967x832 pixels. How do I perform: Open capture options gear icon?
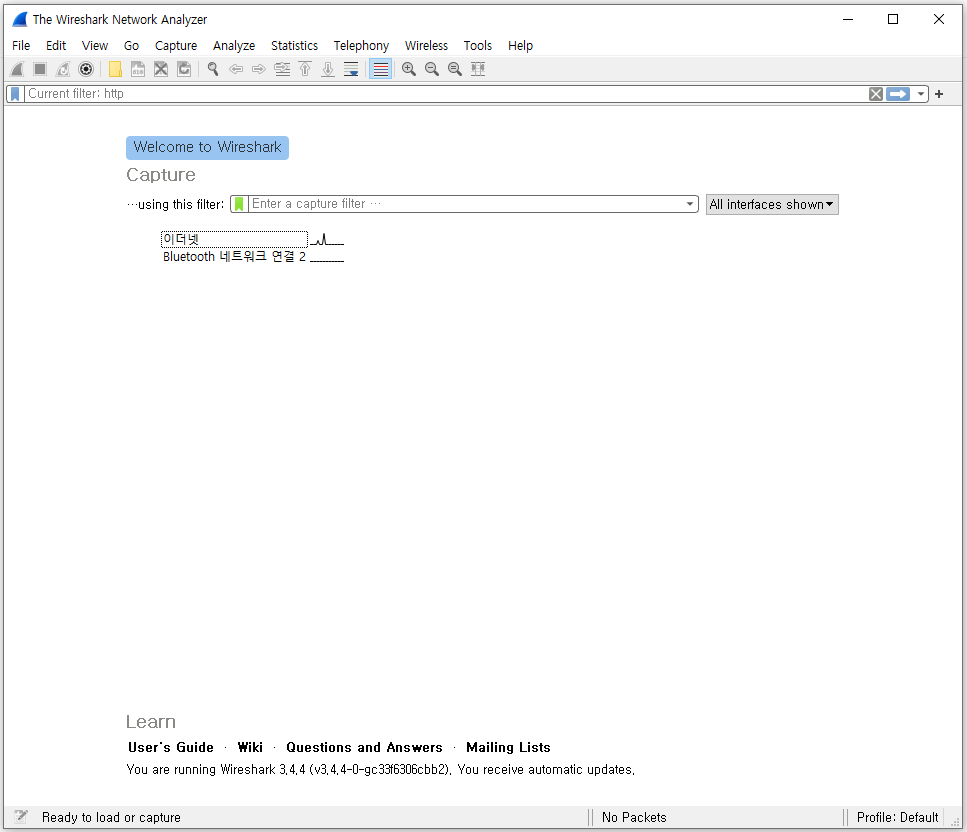[x=86, y=69]
